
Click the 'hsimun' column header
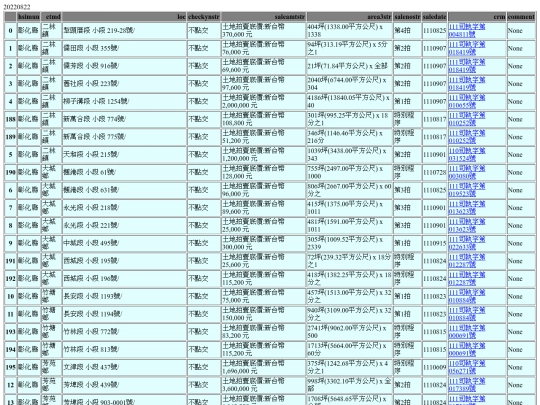click(29, 17)
